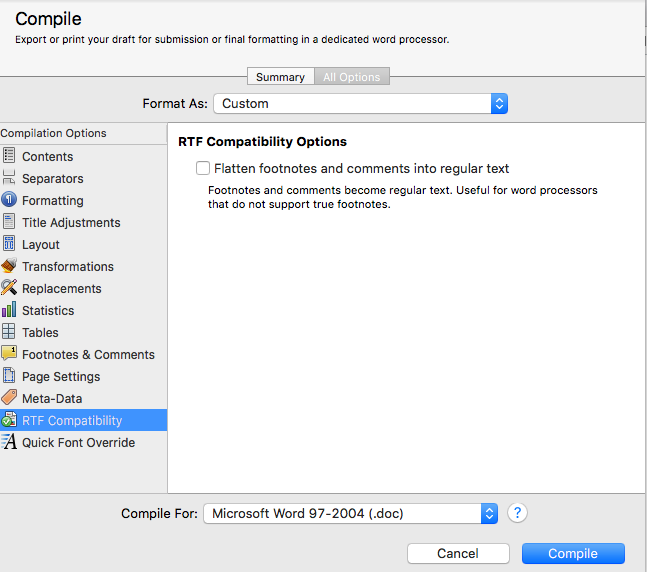Screen dimensions: 647x572
Task: Open the Compile For file type dropdown
Action: (350, 513)
